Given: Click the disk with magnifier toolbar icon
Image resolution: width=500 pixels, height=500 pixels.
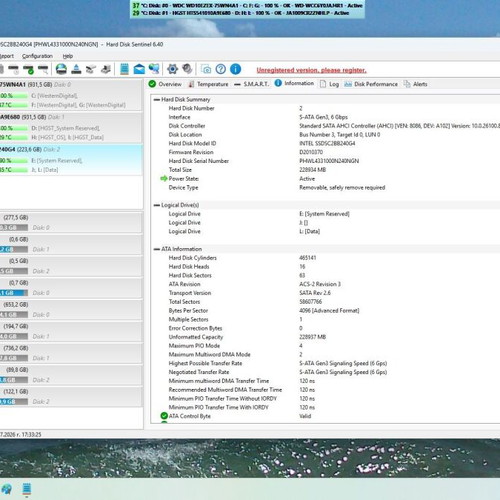Looking at the screenshot, I should [x=43, y=69].
